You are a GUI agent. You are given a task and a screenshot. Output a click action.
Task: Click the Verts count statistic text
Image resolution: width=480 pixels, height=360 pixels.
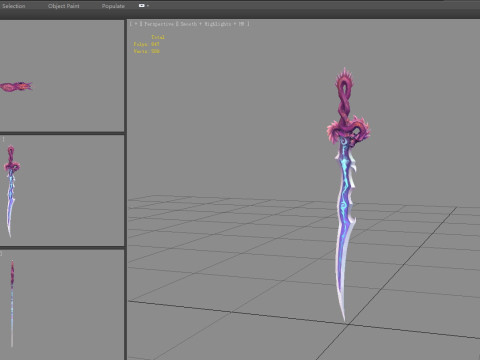[x=146, y=51]
